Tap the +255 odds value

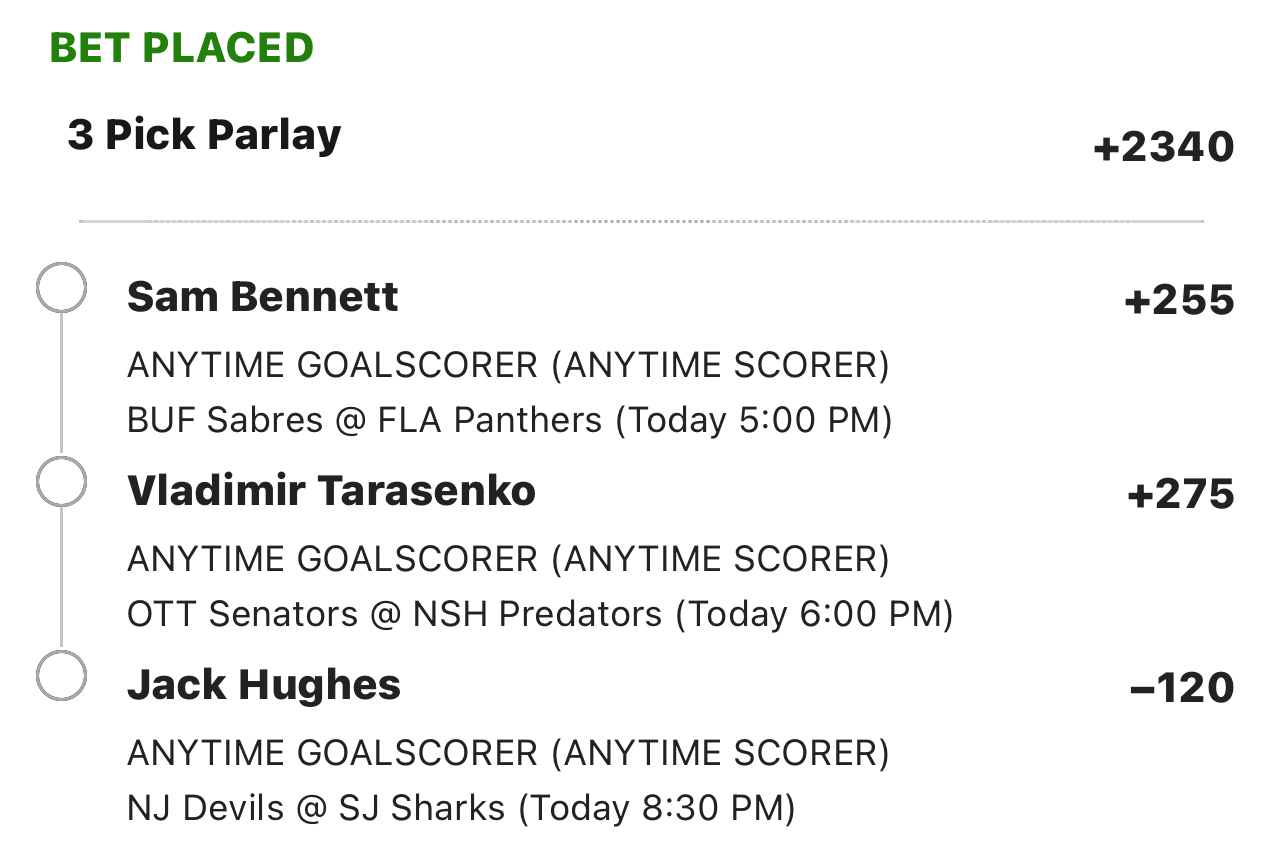pos(1179,301)
